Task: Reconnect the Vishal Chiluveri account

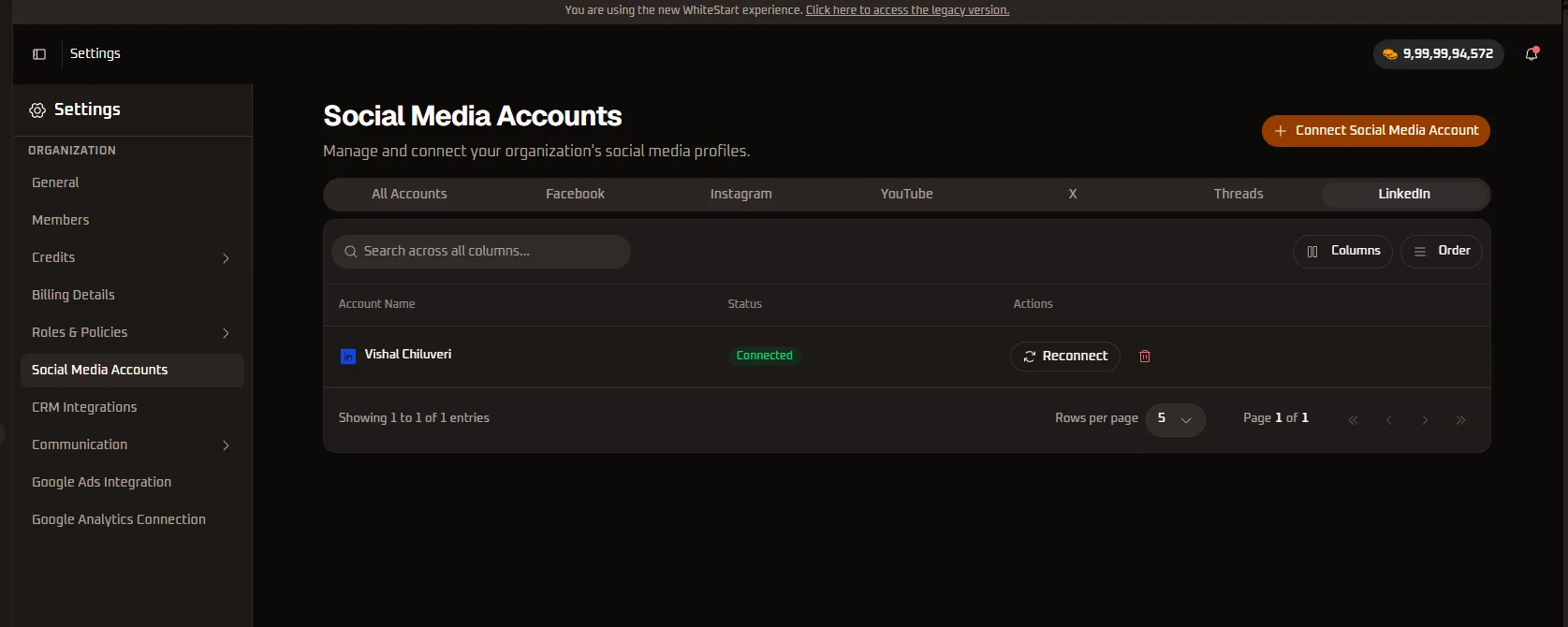Action: 1065,357
